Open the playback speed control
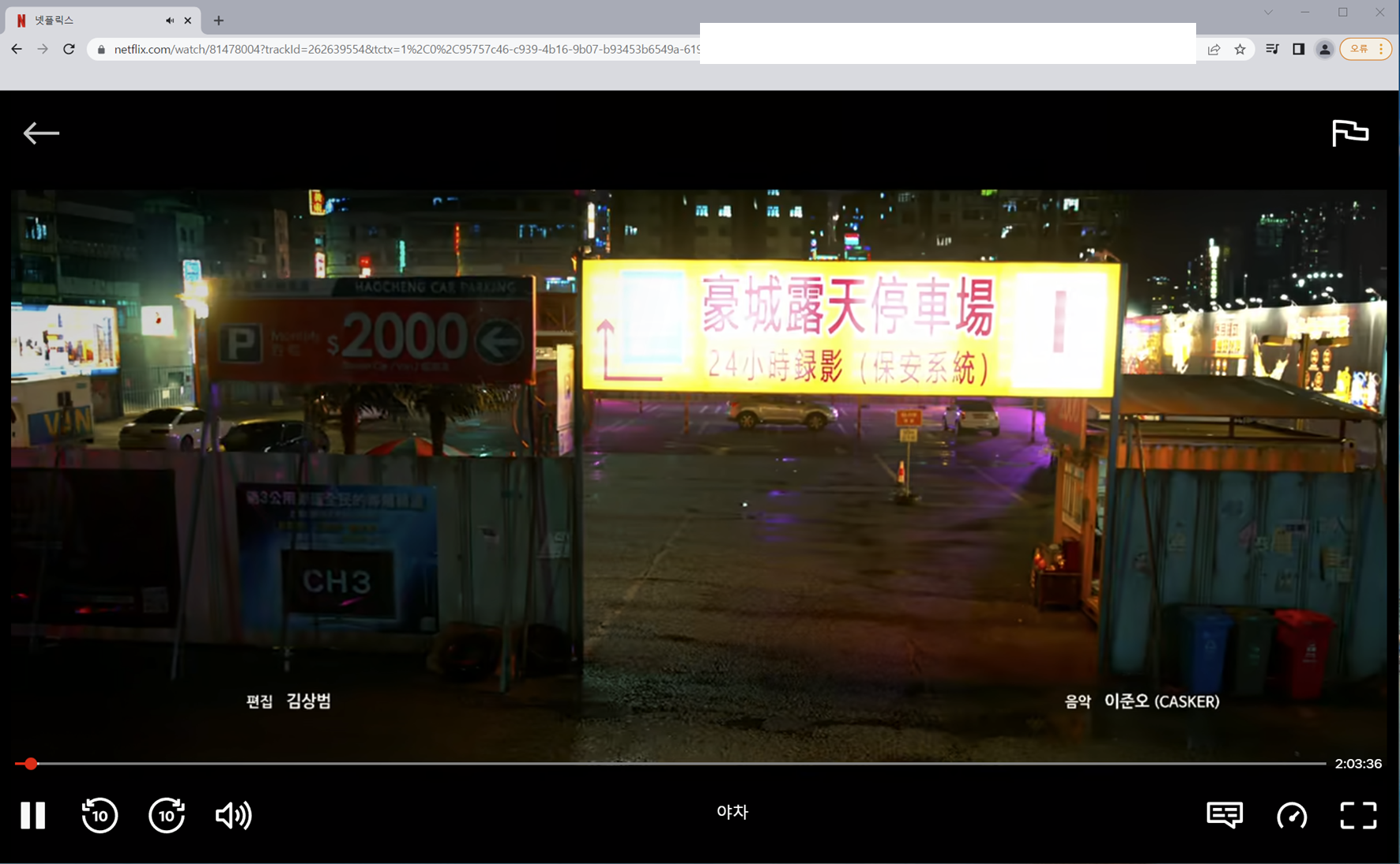 click(1292, 815)
